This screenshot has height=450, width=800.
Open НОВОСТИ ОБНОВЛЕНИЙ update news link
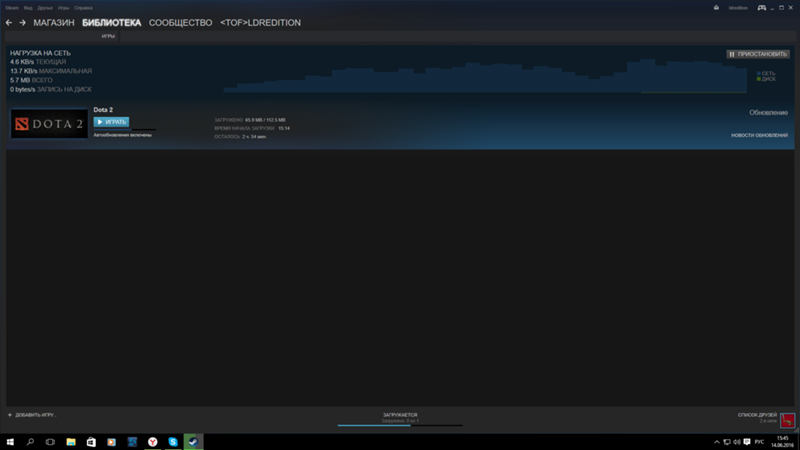(759, 135)
